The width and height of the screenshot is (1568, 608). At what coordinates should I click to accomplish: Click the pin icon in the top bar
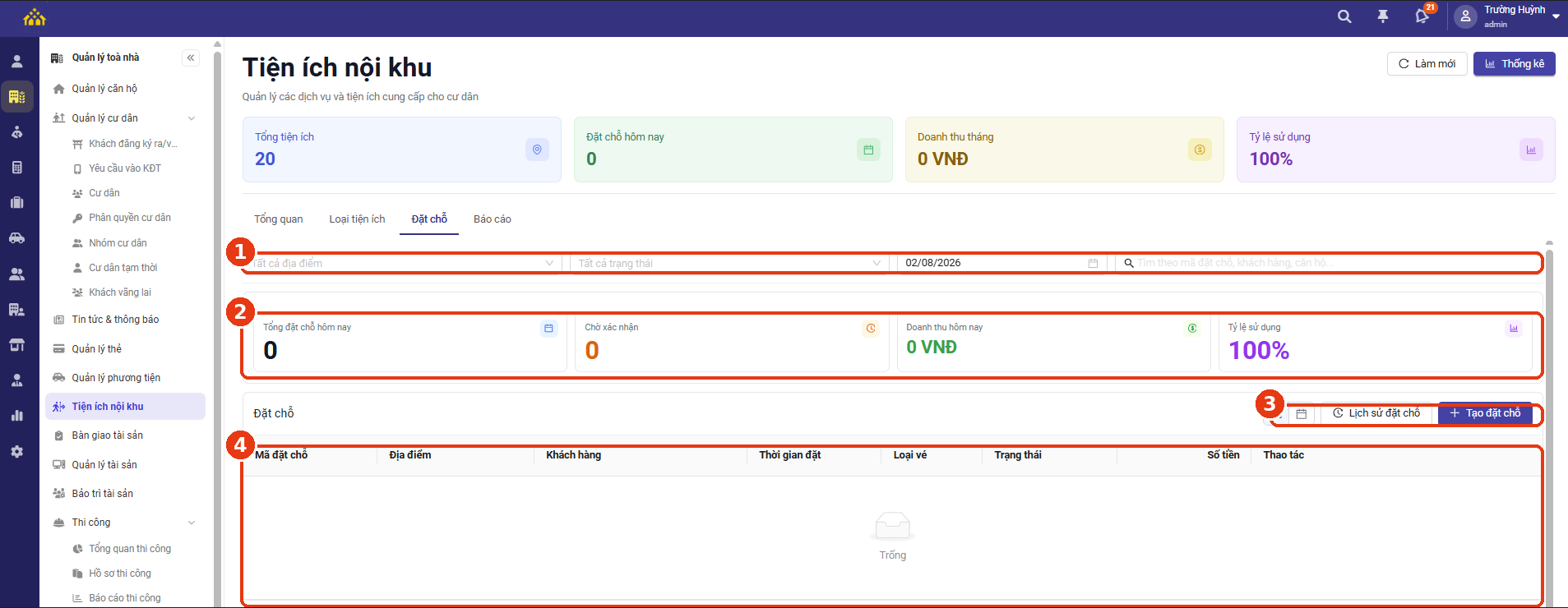(1383, 16)
